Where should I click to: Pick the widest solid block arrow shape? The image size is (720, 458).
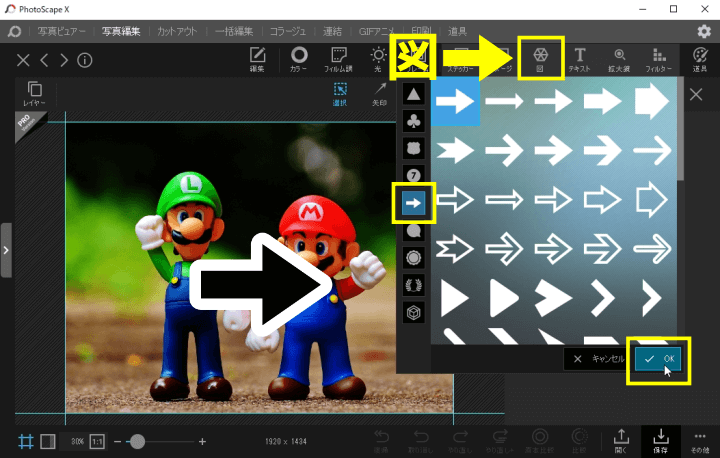pos(652,101)
